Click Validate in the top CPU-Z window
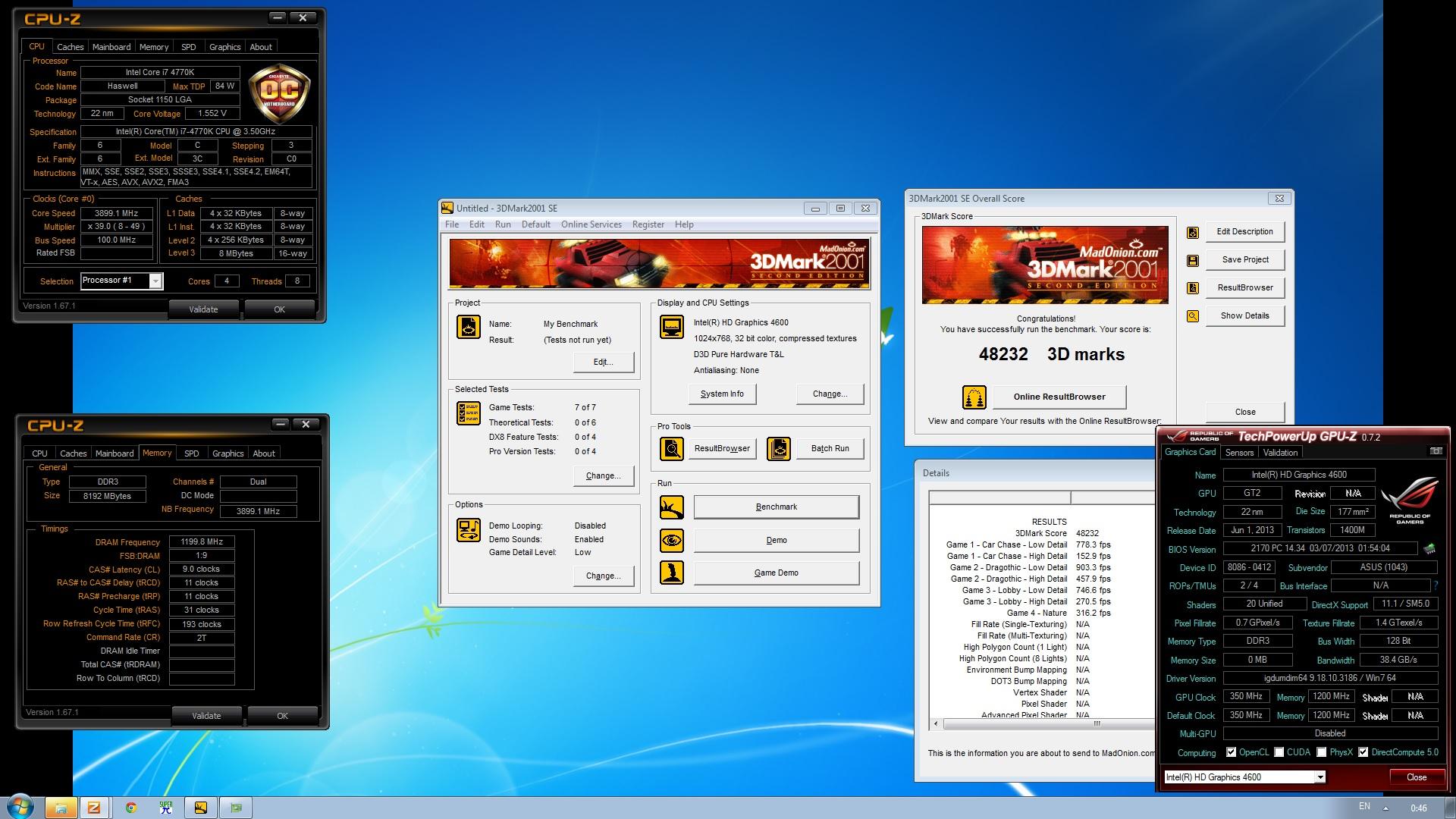 tap(203, 309)
